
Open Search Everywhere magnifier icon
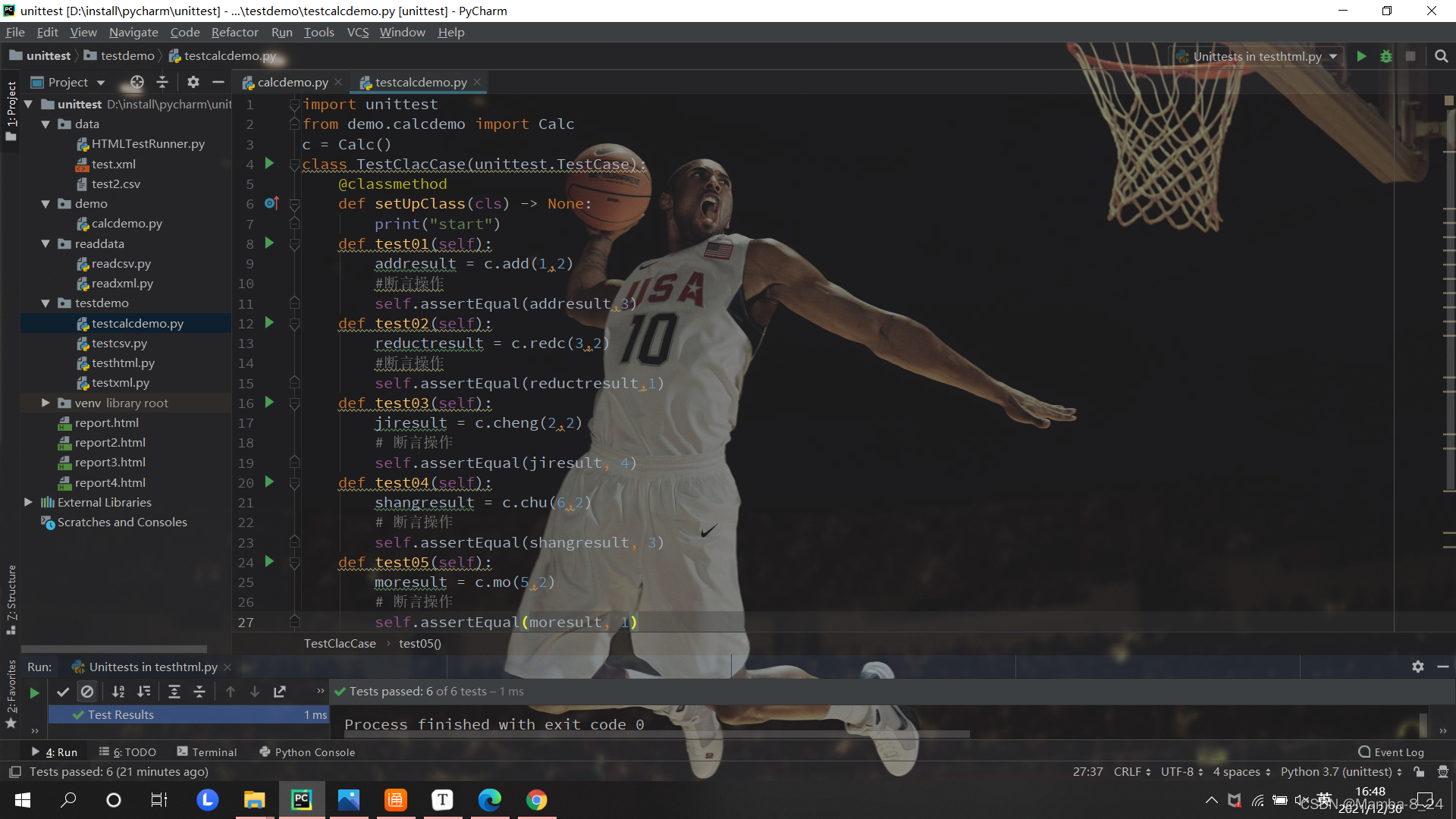[1442, 56]
